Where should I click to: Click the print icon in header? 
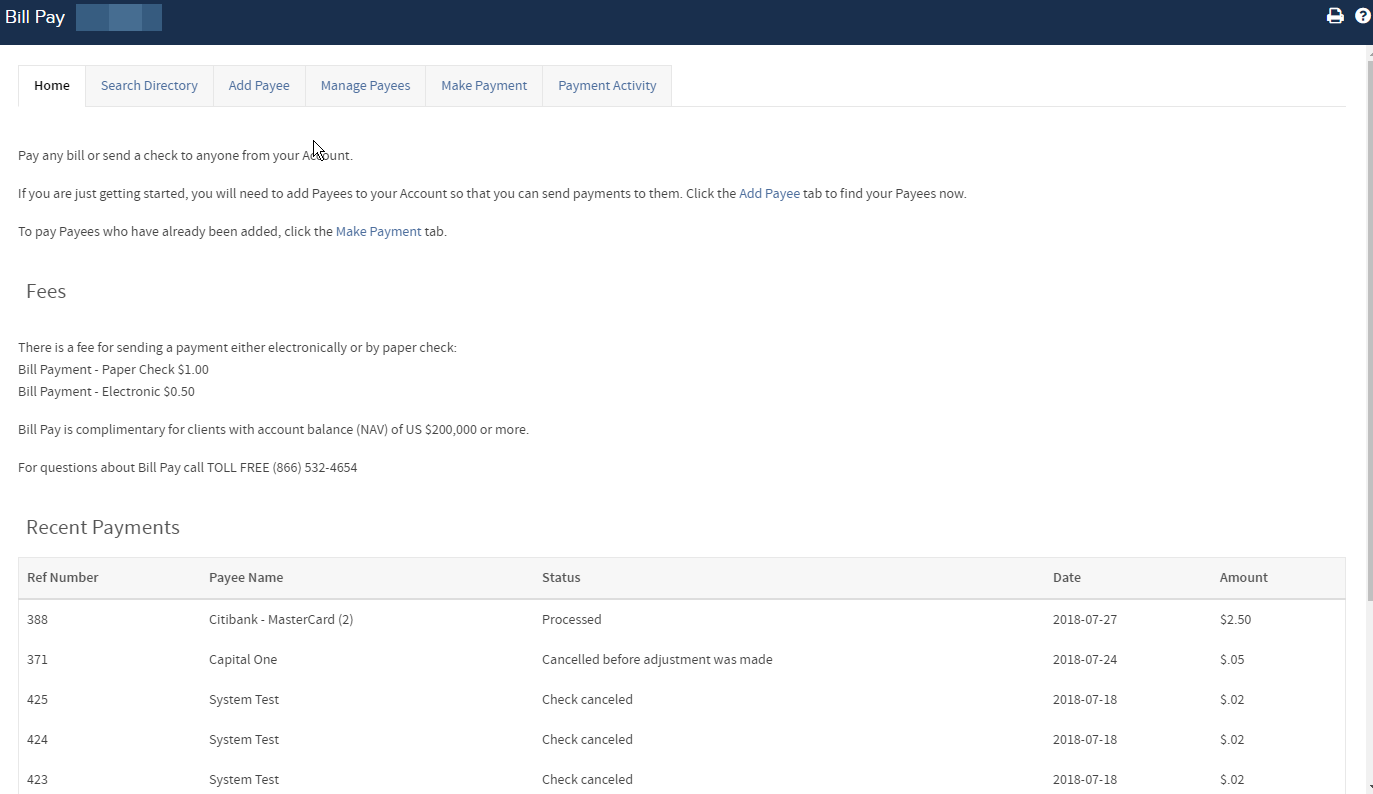click(1334, 16)
